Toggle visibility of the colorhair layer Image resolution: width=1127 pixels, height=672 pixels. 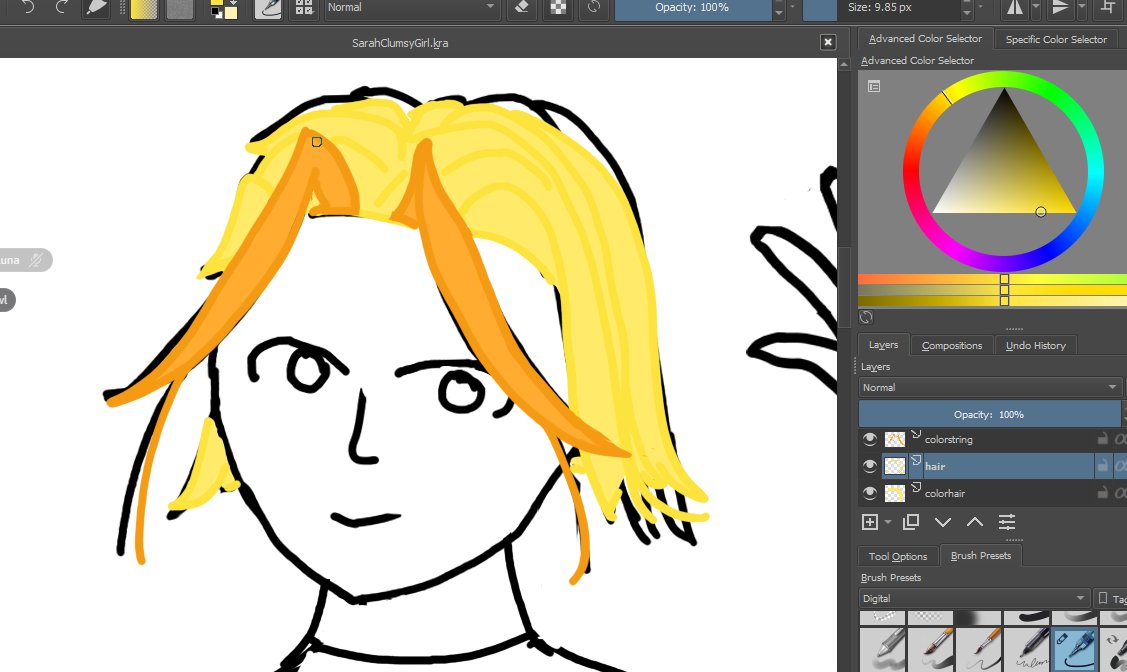click(x=870, y=493)
